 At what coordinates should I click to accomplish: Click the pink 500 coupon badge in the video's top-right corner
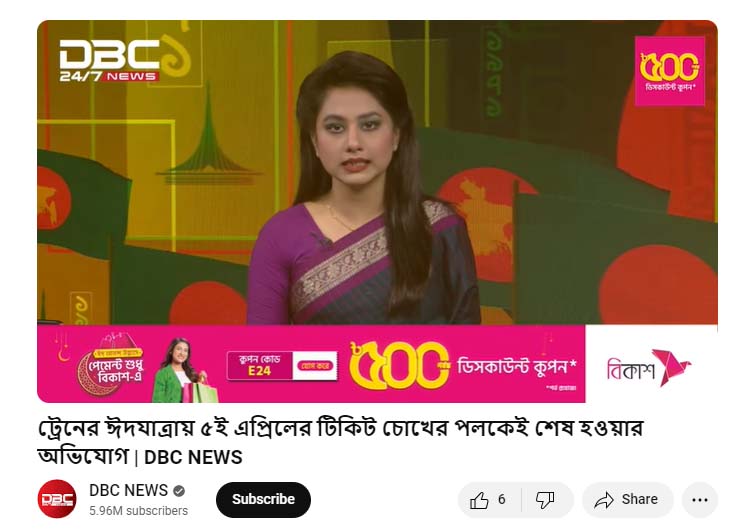[669, 71]
